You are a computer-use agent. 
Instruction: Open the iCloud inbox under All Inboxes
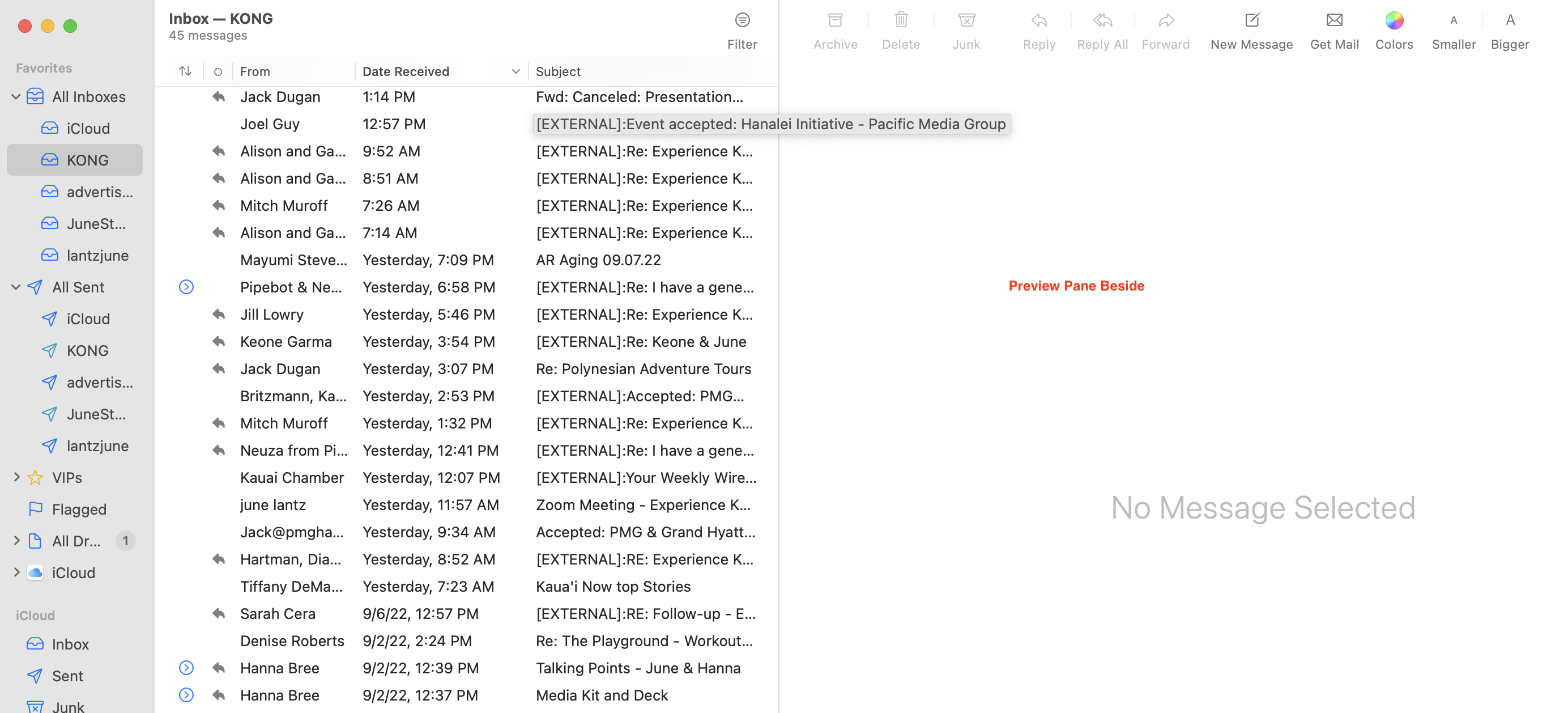88,129
